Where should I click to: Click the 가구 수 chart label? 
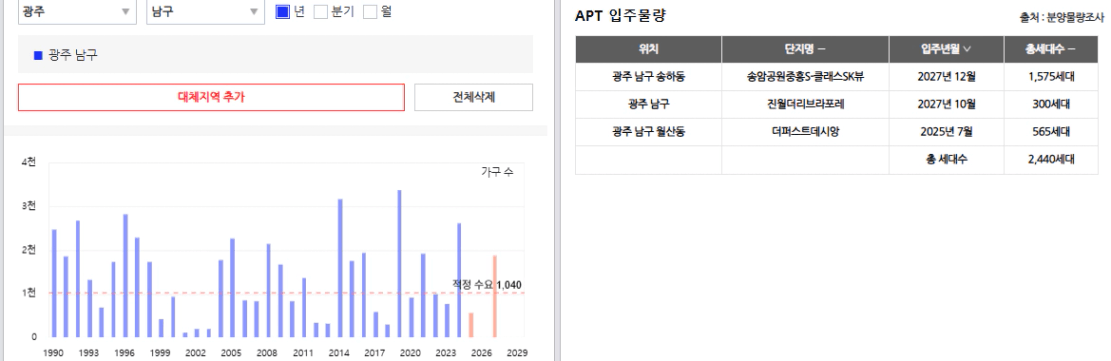497,172
